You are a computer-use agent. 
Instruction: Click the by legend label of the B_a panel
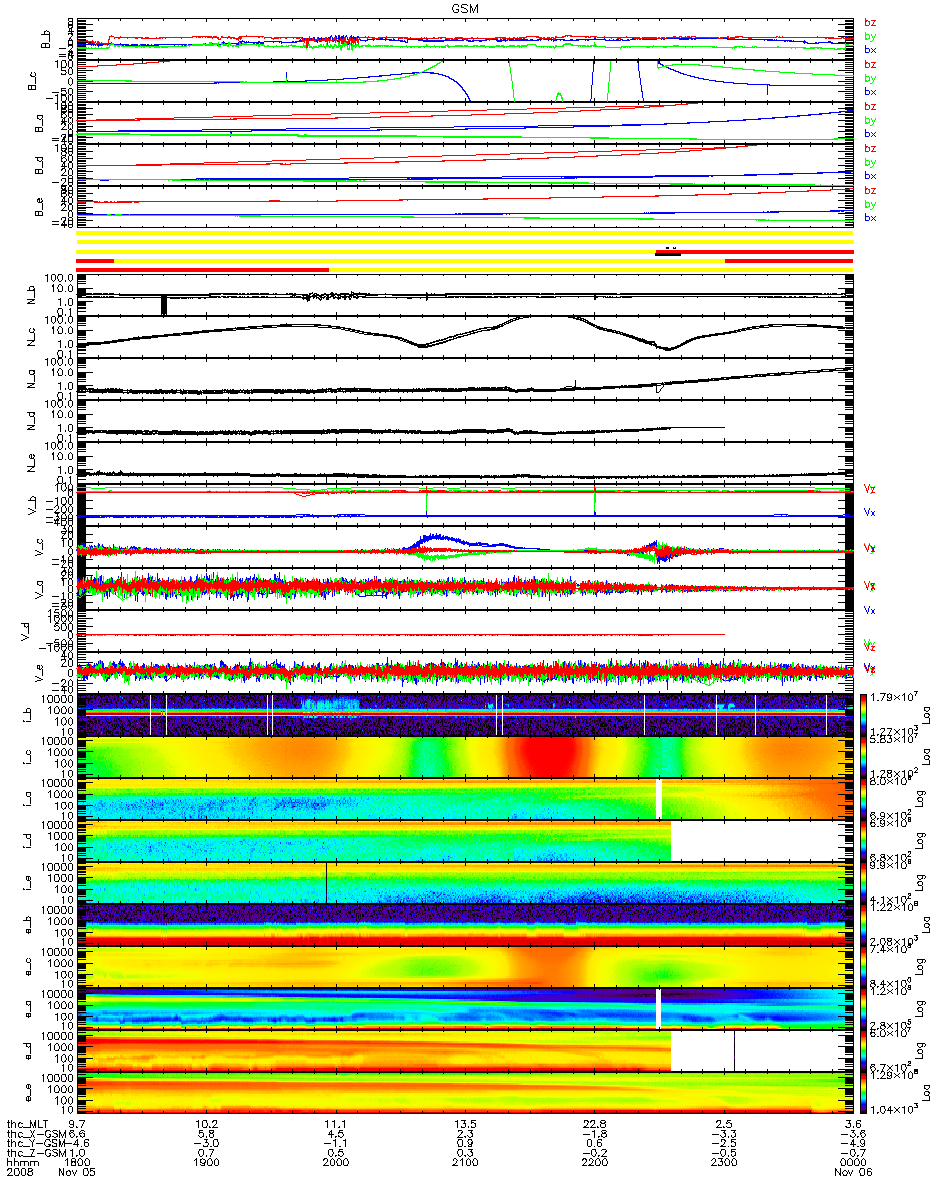click(x=870, y=120)
